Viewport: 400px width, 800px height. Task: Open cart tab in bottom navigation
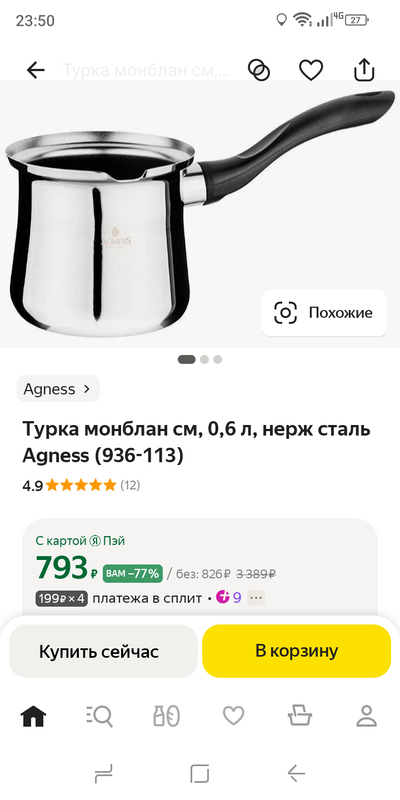pos(300,716)
